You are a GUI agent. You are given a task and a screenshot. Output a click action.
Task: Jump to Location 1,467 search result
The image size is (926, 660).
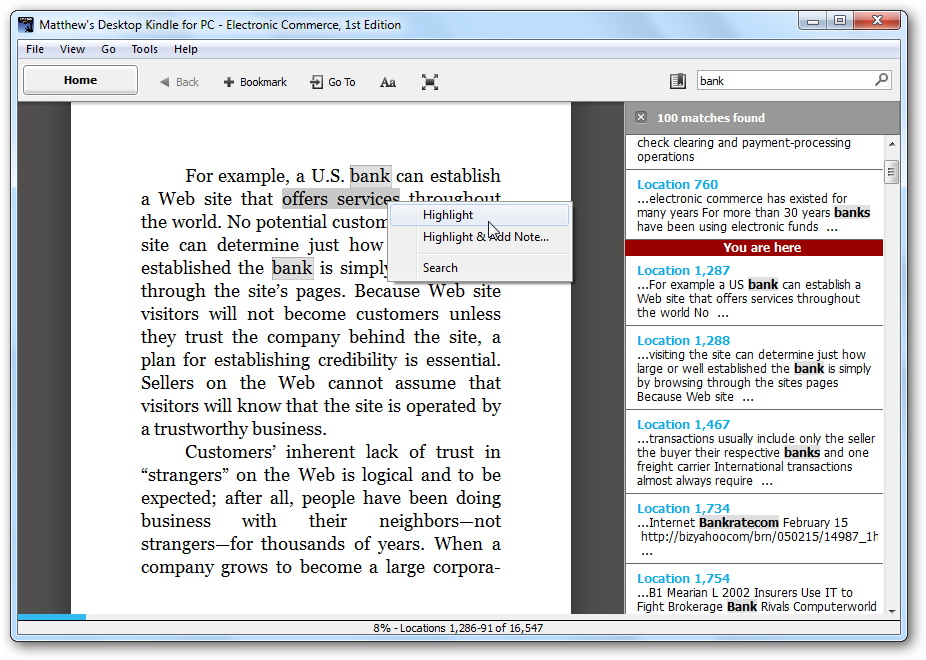(x=754, y=452)
